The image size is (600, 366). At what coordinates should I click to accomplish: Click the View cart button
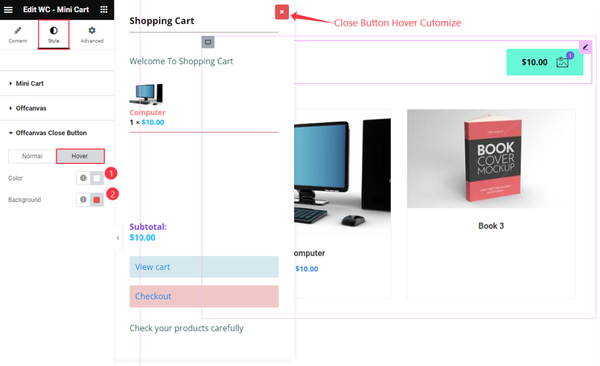[204, 267]
